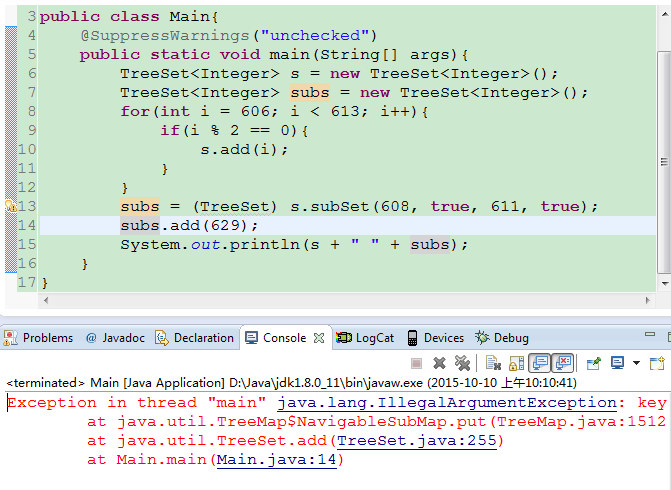This screenshot has width=671, height=490.
Task: Click the Declaration tab icon
Action: pos(162,338)
